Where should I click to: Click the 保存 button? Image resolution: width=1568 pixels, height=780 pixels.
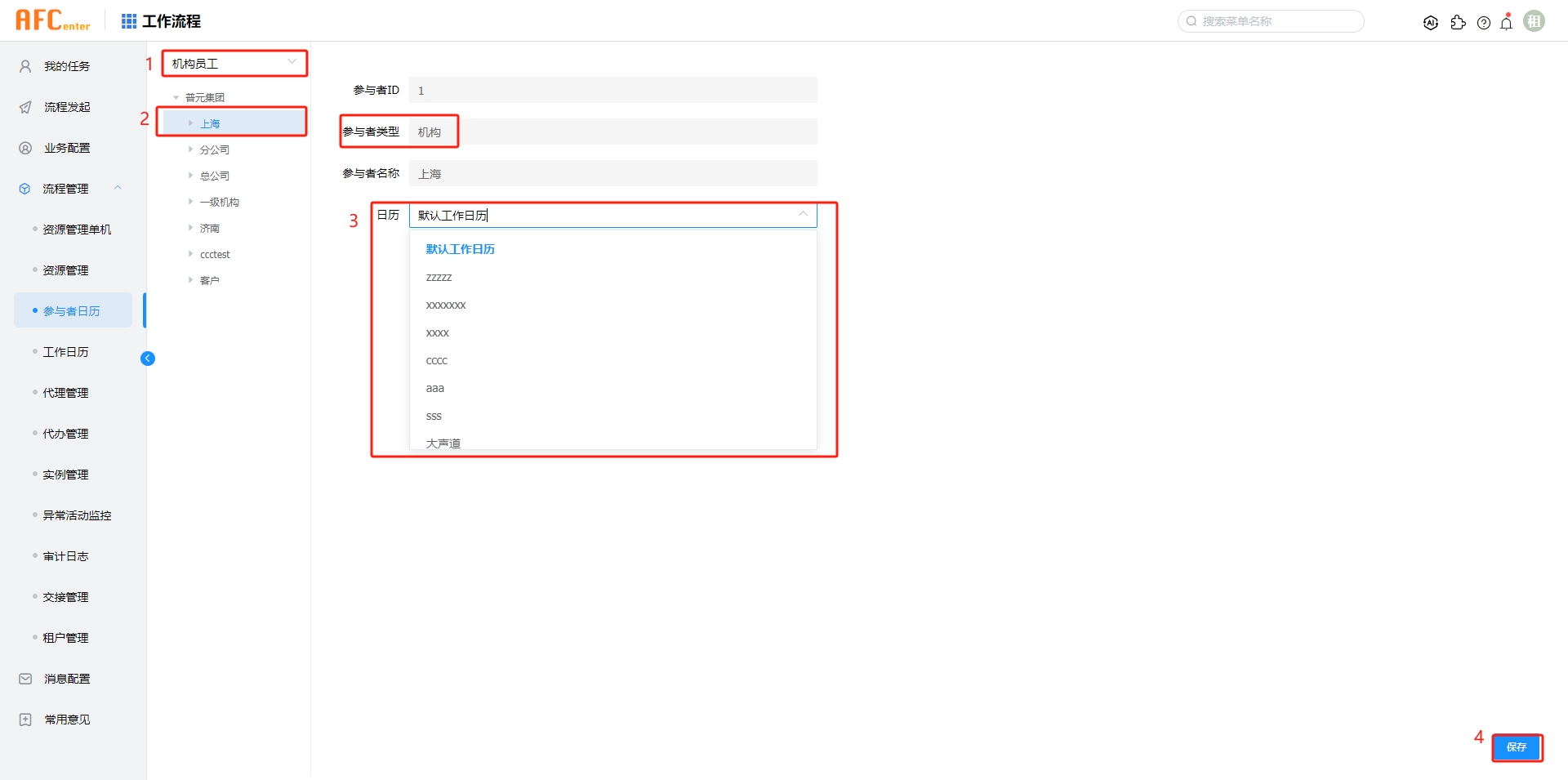[1517, 747]
